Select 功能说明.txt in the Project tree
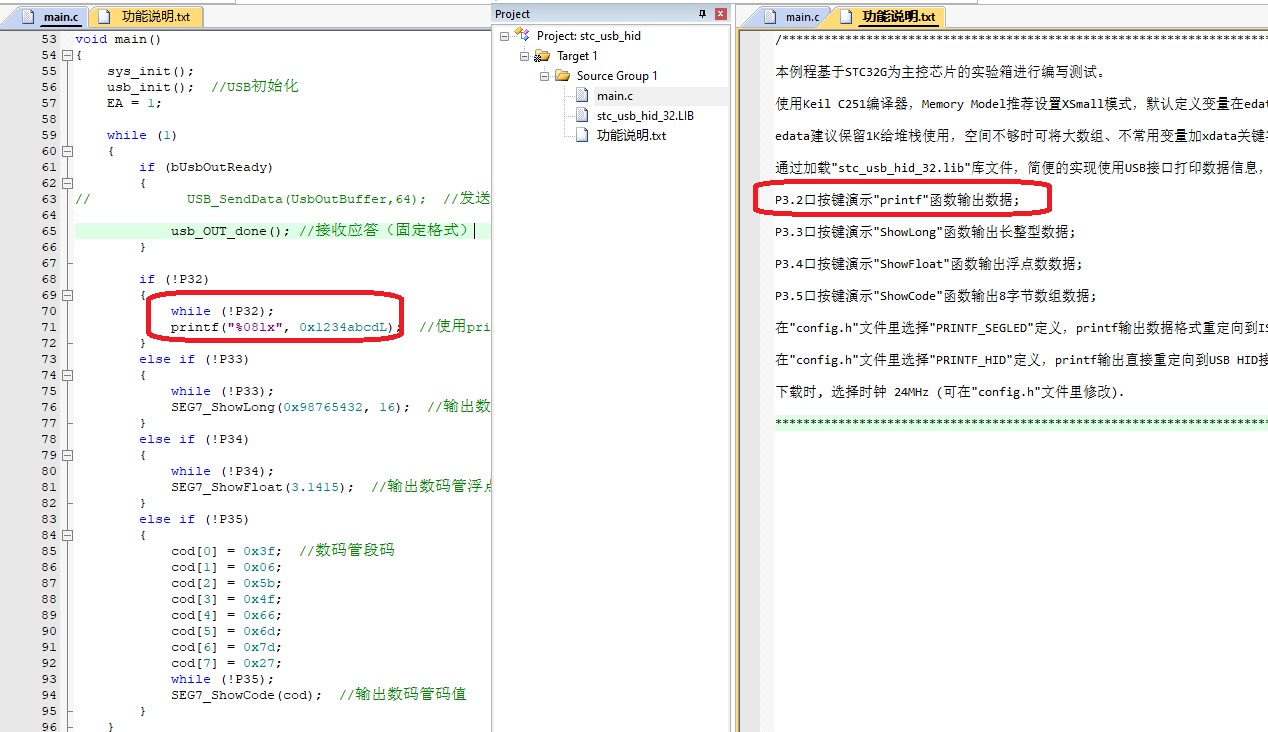This screenshot has width=1268, height=732. coord(631,136)
